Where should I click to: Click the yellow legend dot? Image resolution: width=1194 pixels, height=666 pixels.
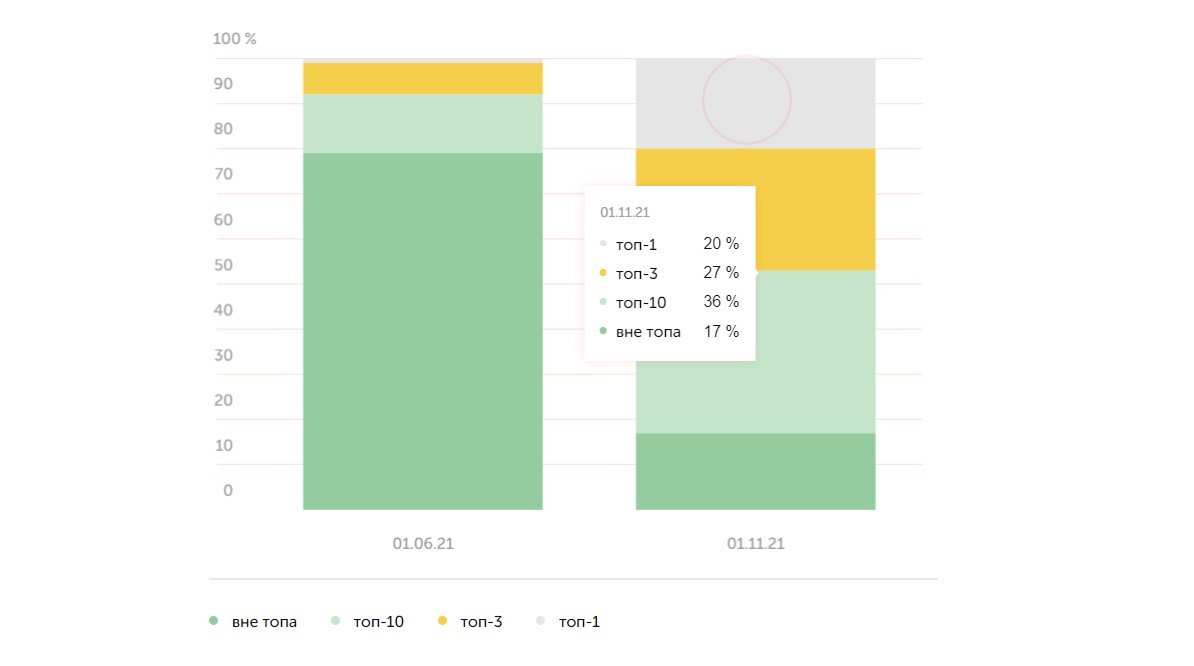pos(442,622)
